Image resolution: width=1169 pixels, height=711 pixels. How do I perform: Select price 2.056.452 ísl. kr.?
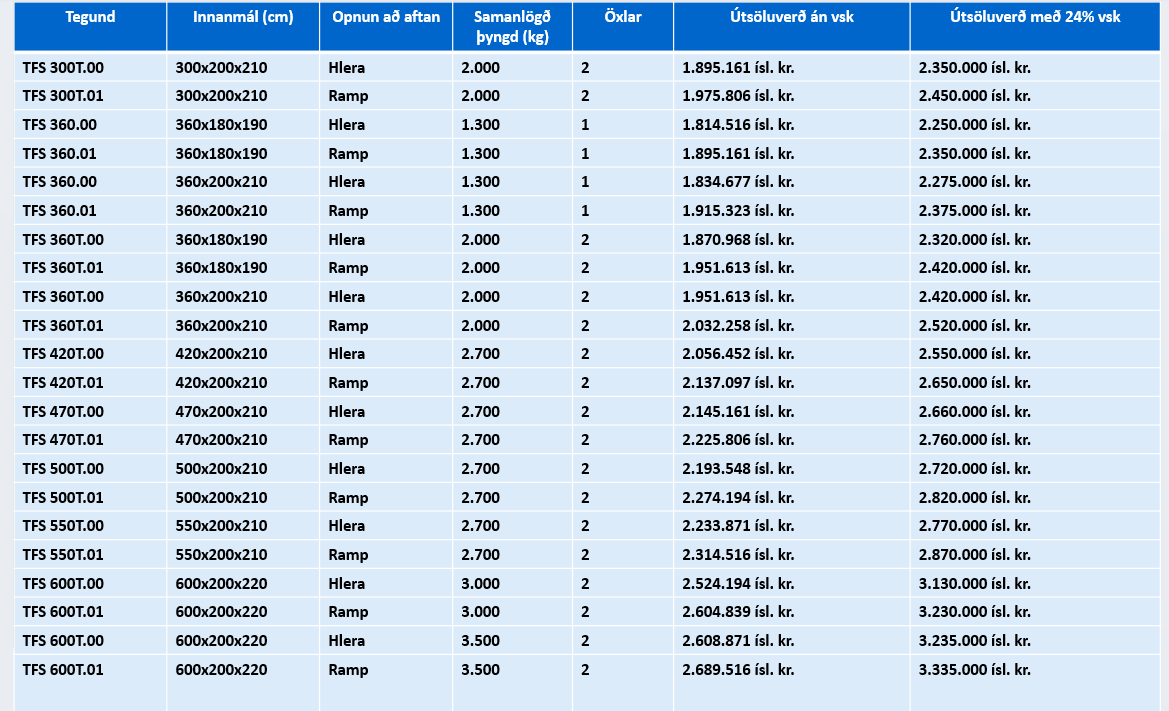[738, 354]
